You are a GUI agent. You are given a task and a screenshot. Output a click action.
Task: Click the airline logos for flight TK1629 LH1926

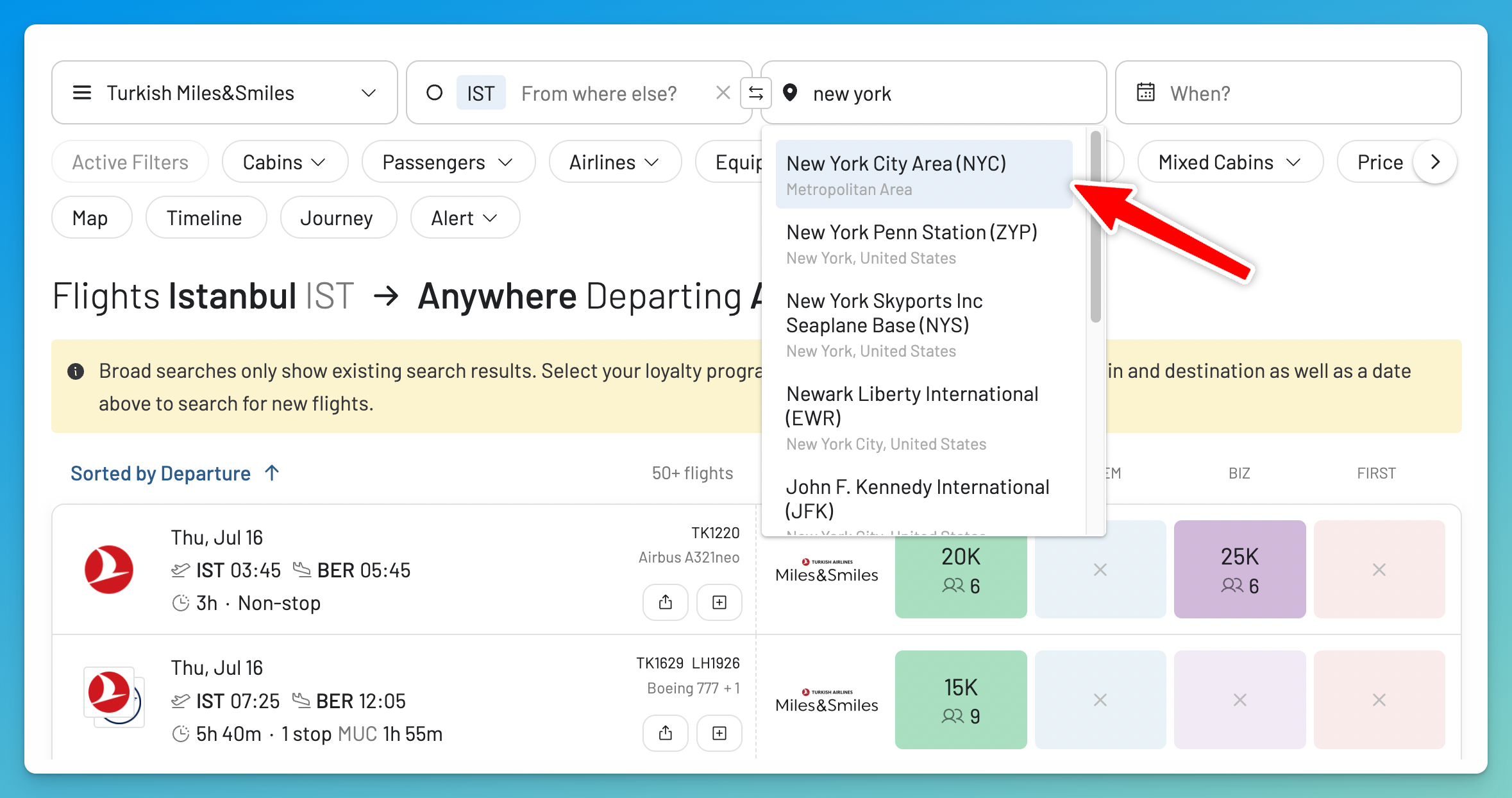113,697
